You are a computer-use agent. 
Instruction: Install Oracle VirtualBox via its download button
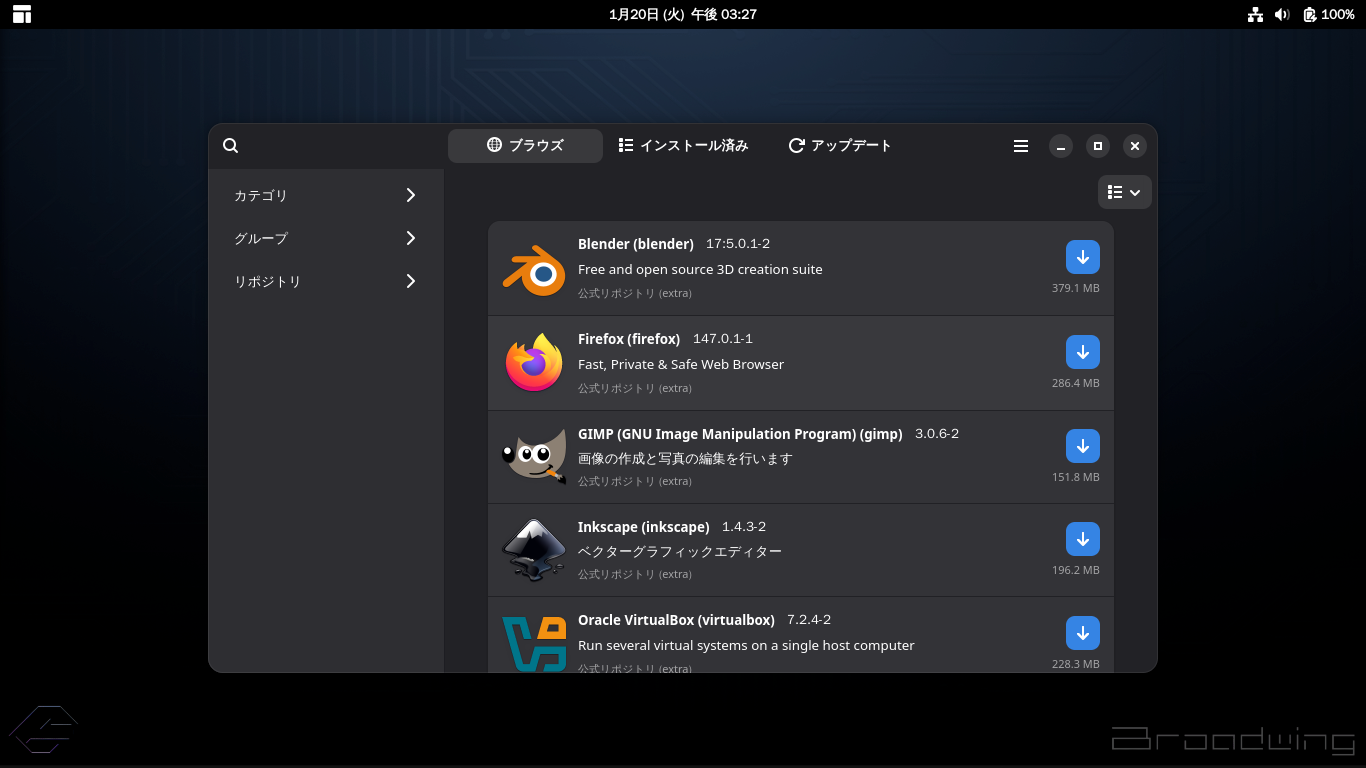pyautogui.click(x=1083, y=633)
